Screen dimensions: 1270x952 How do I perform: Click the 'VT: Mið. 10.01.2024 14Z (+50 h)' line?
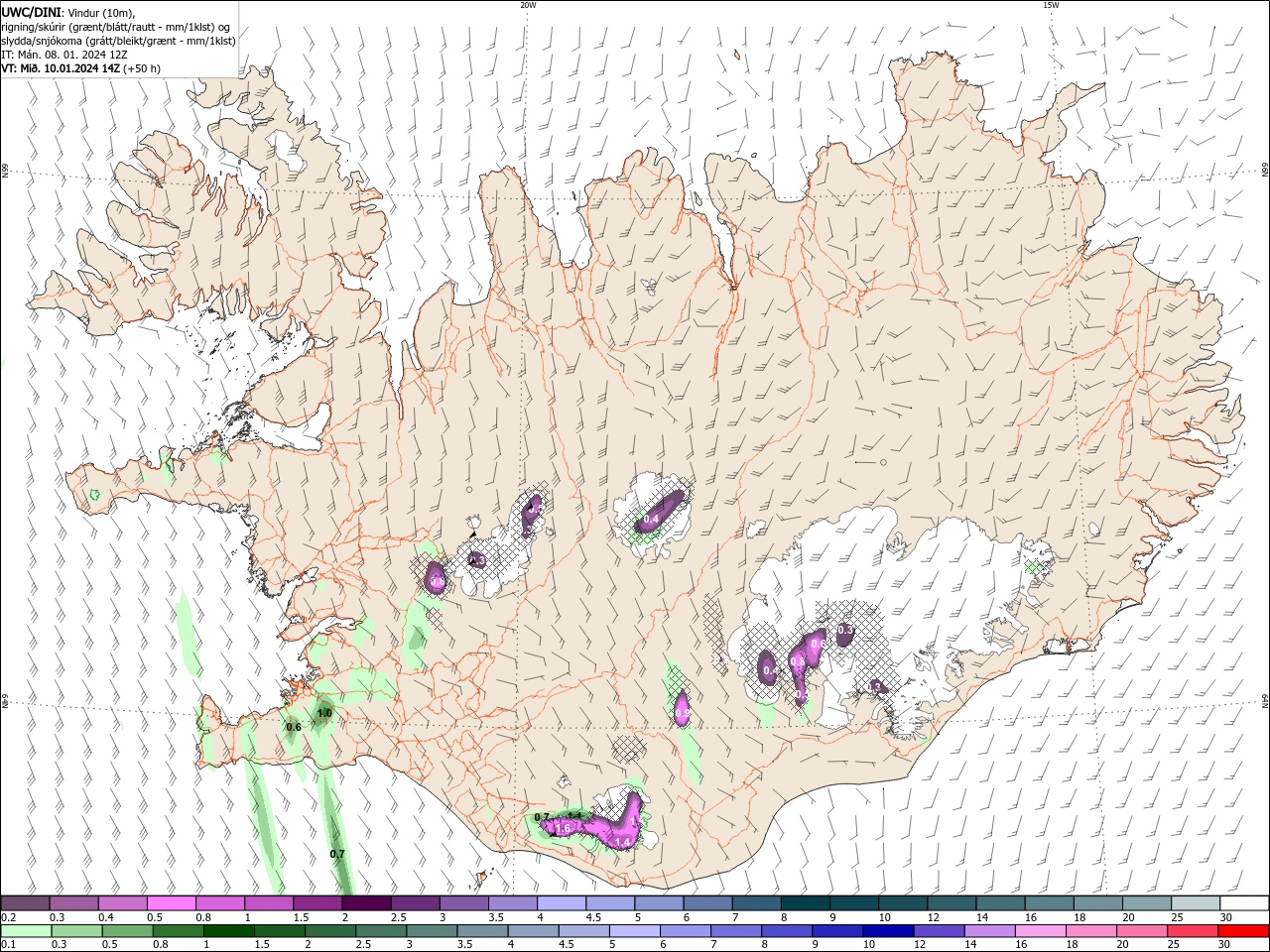(x=81, y=68)
